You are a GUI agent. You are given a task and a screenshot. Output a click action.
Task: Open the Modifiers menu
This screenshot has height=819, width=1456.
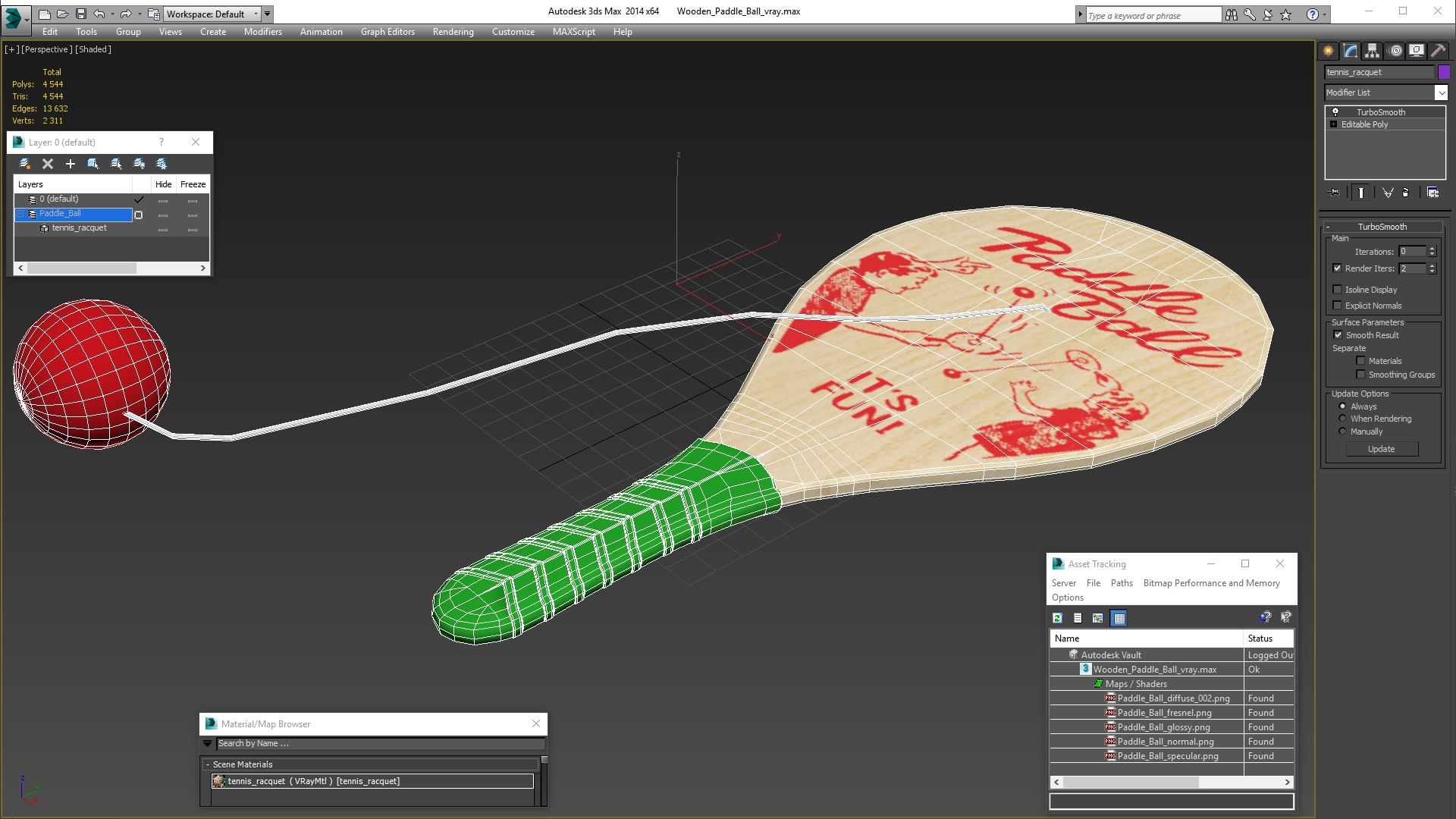click(263, 32)
